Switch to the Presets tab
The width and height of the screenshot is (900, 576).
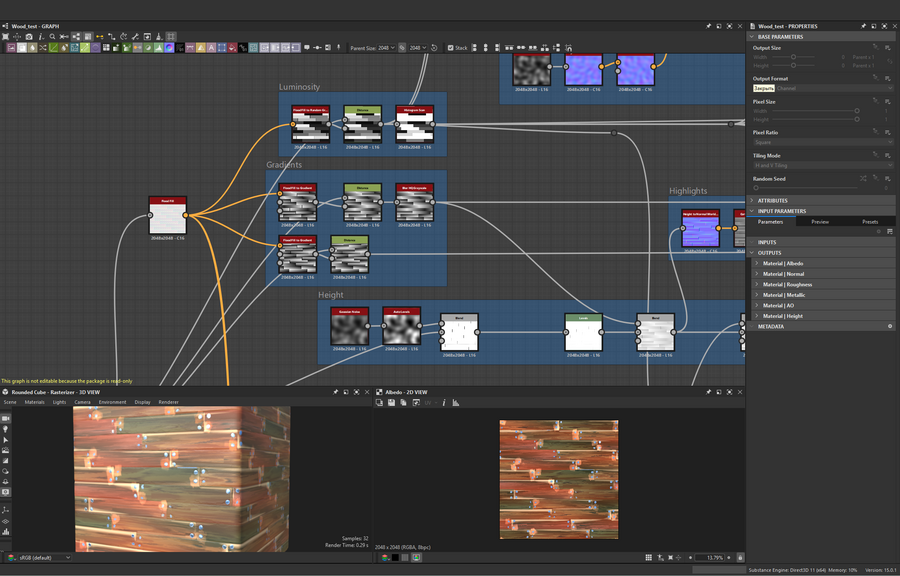click(870, 222)
